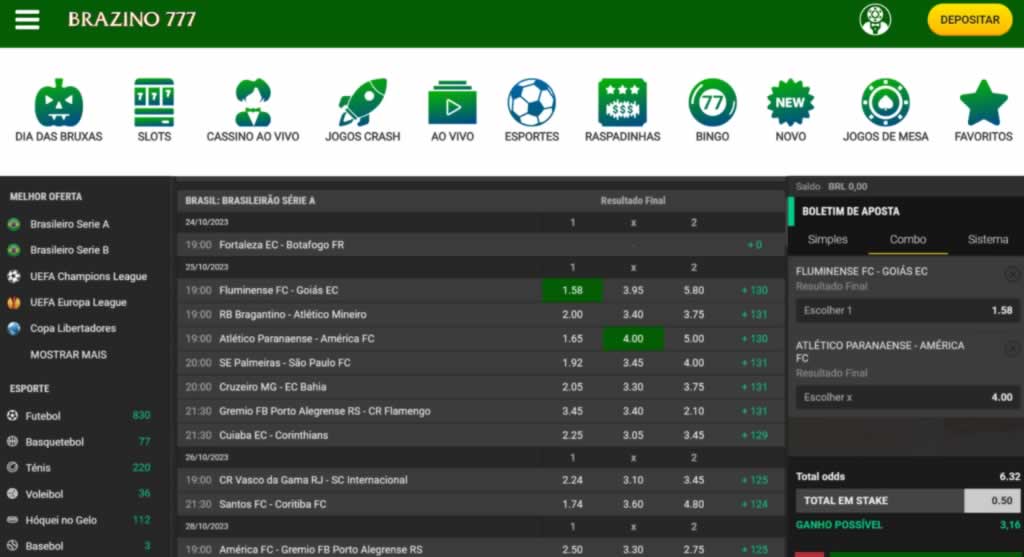1024x557 pixels.
Task: Expand +129 markets Cuiaba - Corinthians
Action: pyautogui.click(x=754, y=436)
